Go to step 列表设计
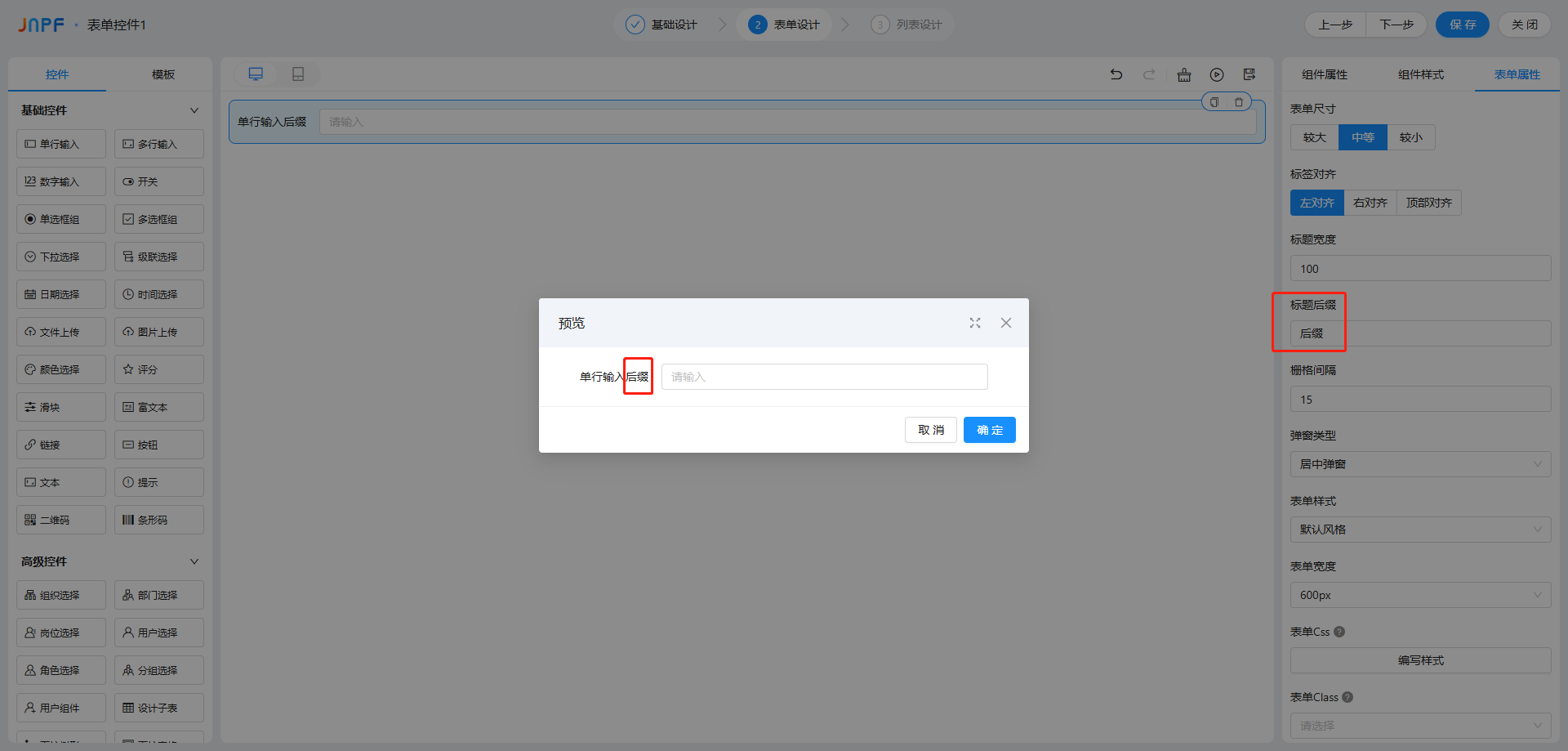The height and width of the screenshot is (751, 1568). [906, 25]
